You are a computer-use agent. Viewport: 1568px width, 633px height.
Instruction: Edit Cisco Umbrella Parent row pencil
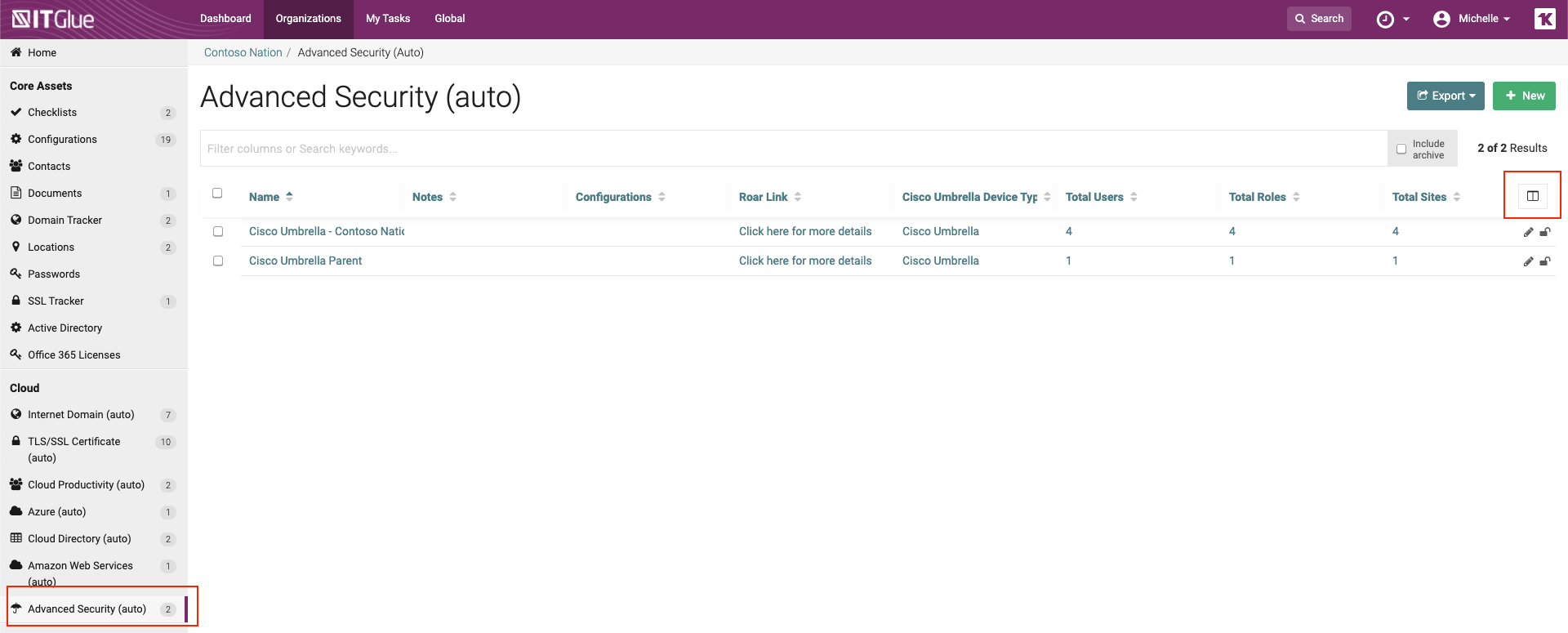(x=1528, y=261)
